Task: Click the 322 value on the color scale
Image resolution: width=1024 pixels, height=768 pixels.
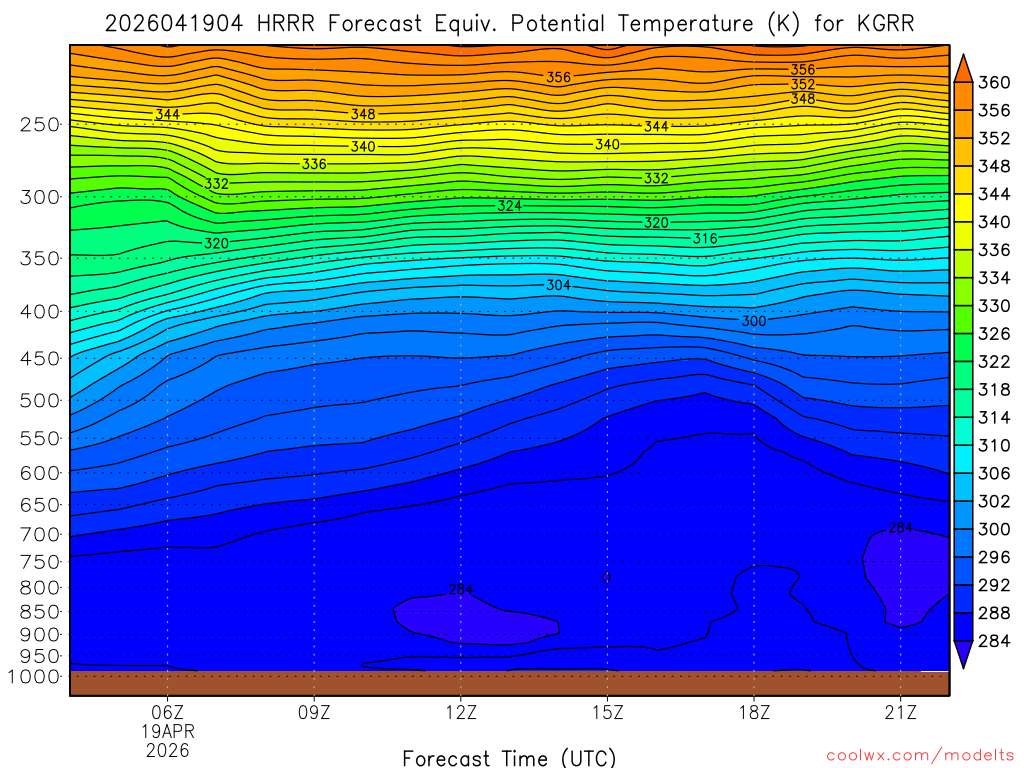Action: (994, 362)
